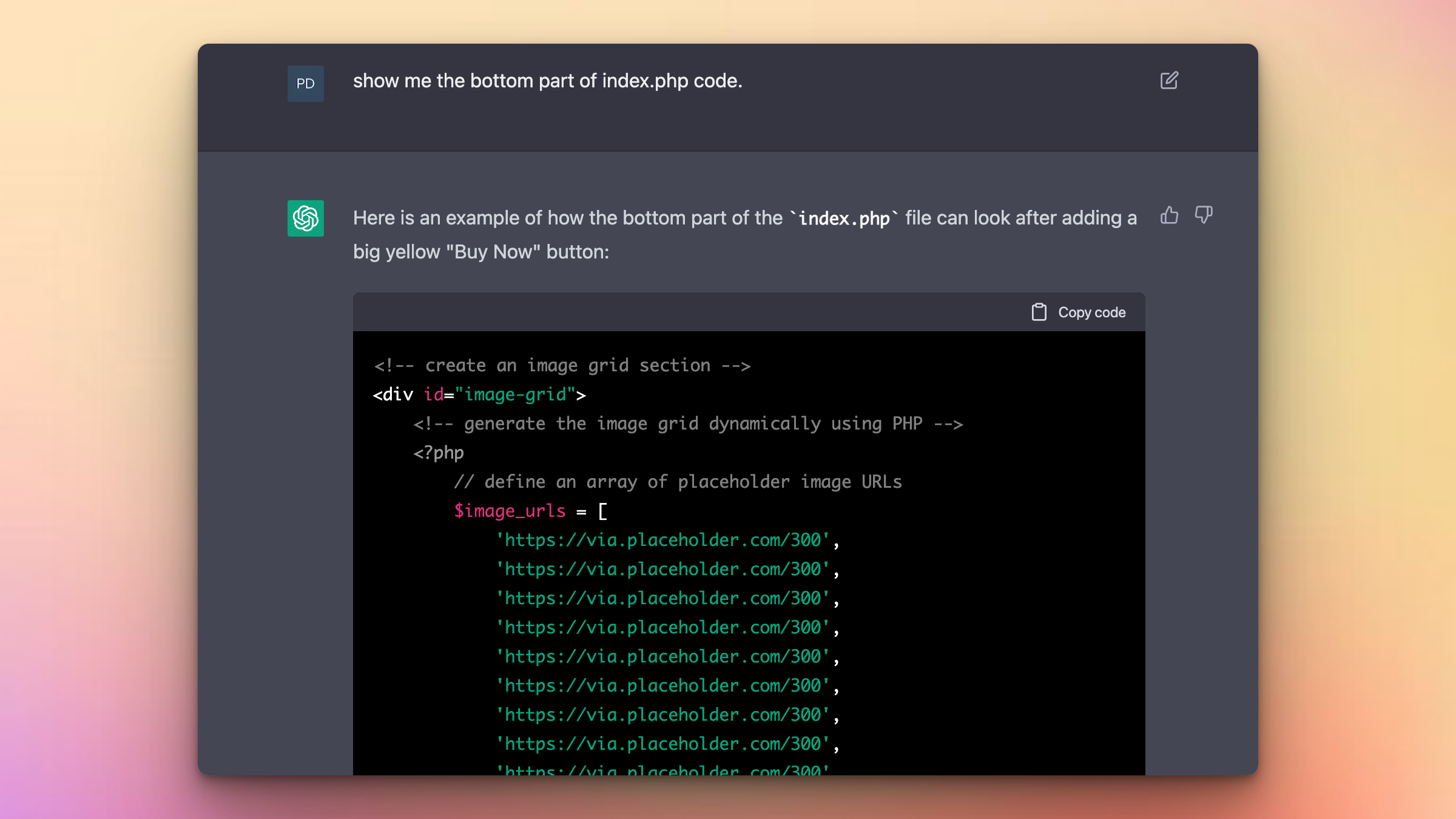This screenshot has width=1456, height=819.
Task: Click the PD user avatar
Action: [305, 84]
